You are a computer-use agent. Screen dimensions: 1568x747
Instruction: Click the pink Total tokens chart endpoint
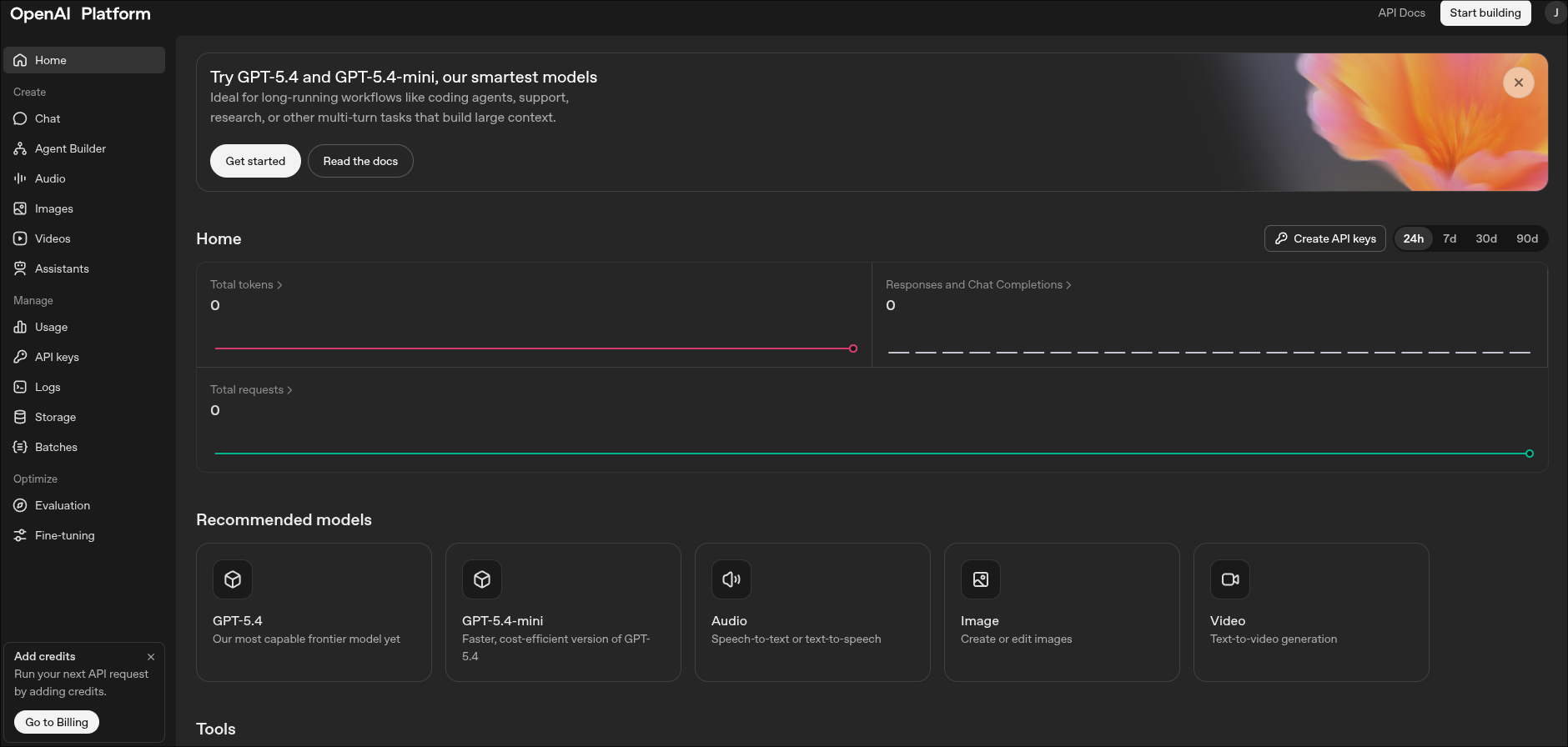tap(853, 348)
